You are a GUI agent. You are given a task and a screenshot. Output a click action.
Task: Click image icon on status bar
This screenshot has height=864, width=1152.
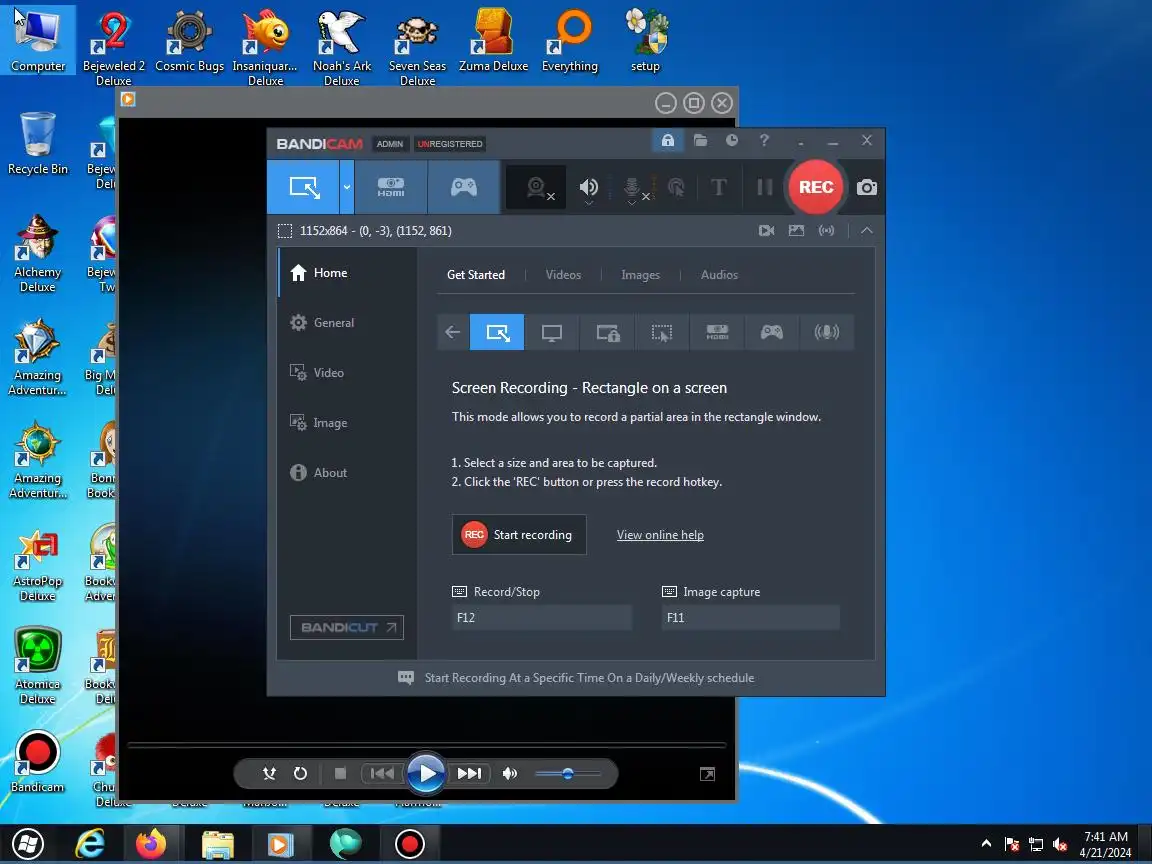pos(796,231)
